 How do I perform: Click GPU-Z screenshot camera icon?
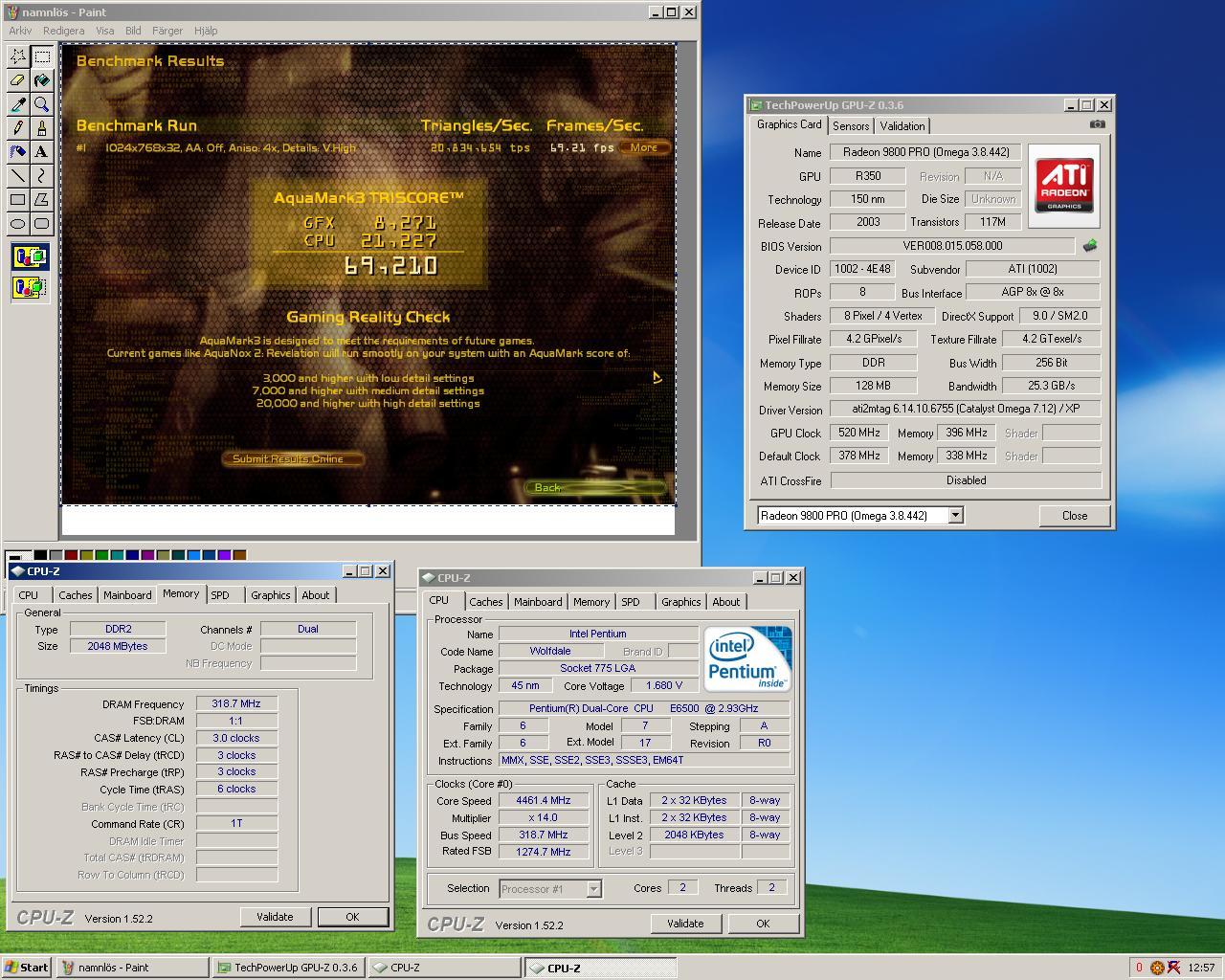[1097, 124]
